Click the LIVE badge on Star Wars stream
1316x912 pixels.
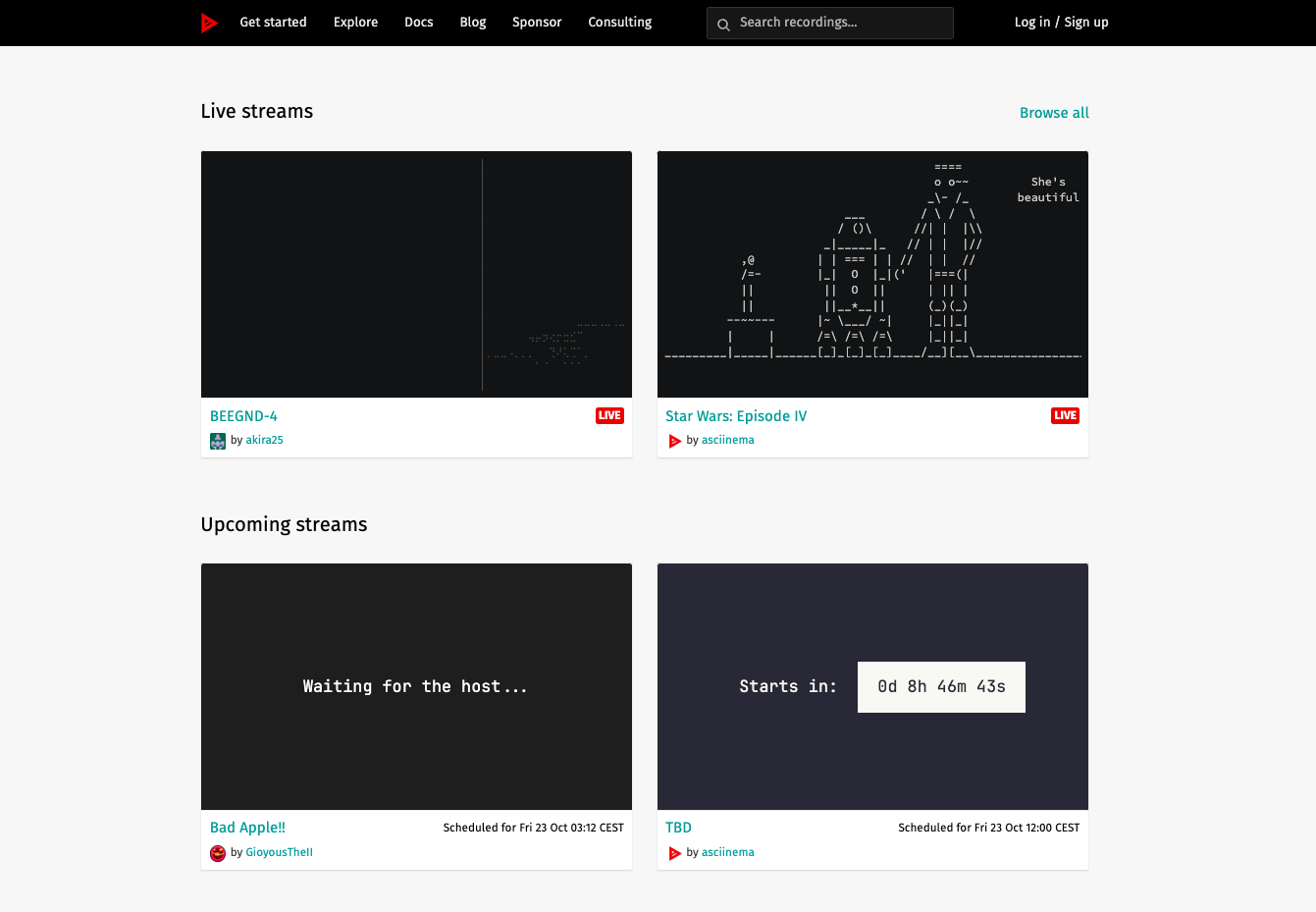coord(1065,415)
